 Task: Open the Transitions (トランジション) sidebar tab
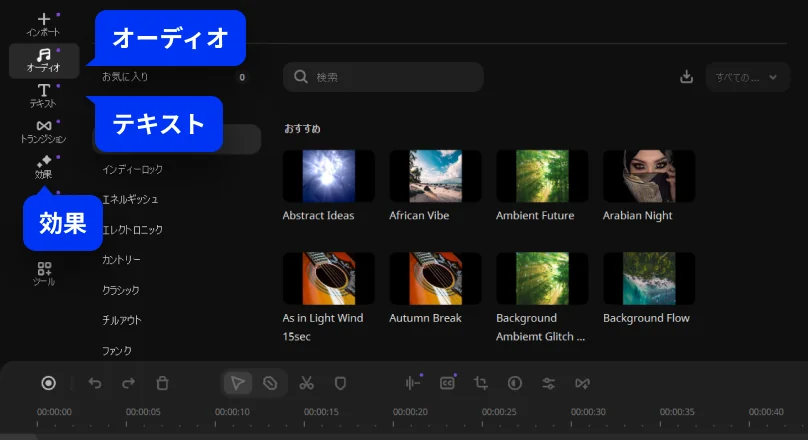click(44, 131)
